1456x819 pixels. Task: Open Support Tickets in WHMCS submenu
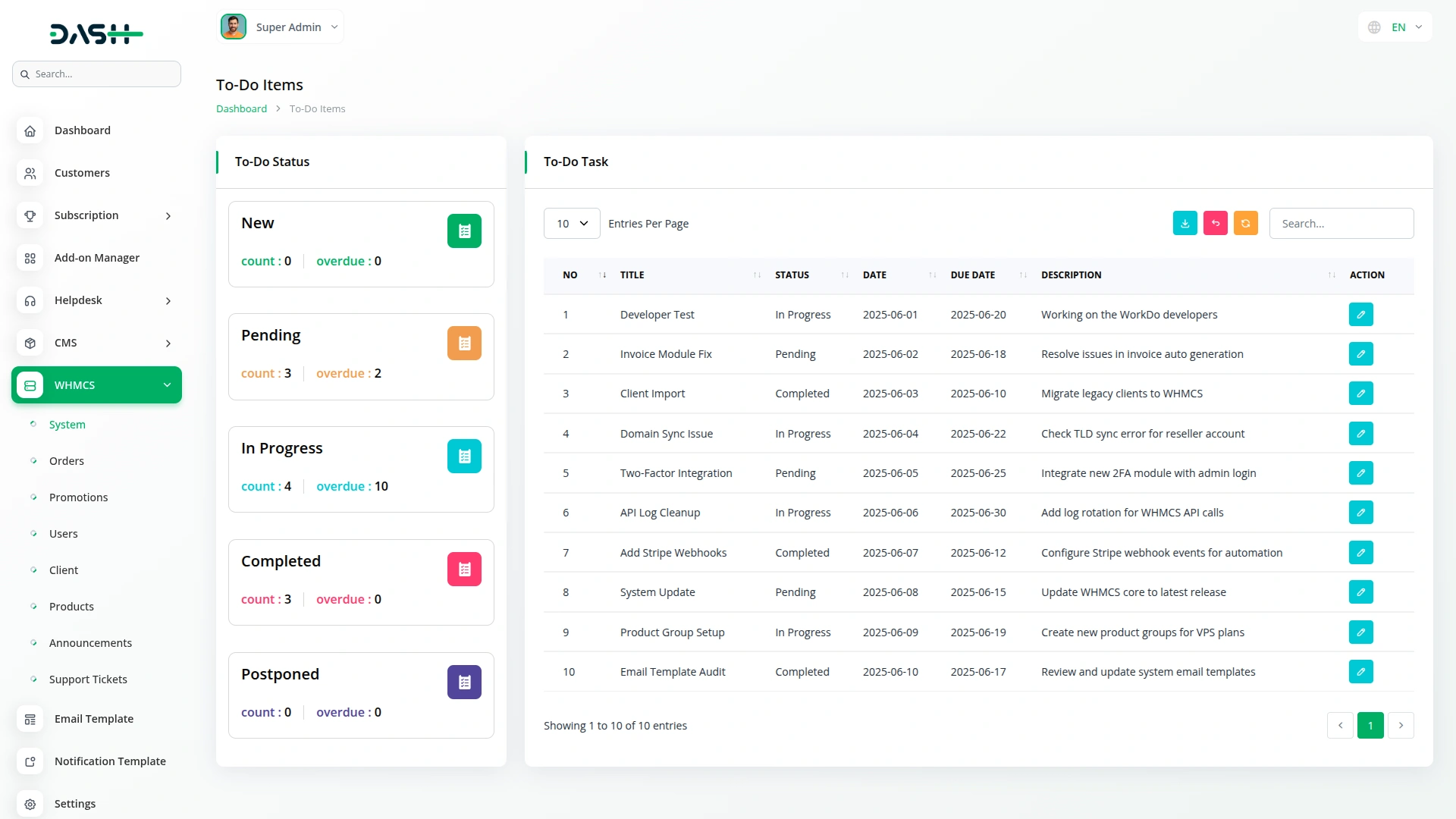88,679
